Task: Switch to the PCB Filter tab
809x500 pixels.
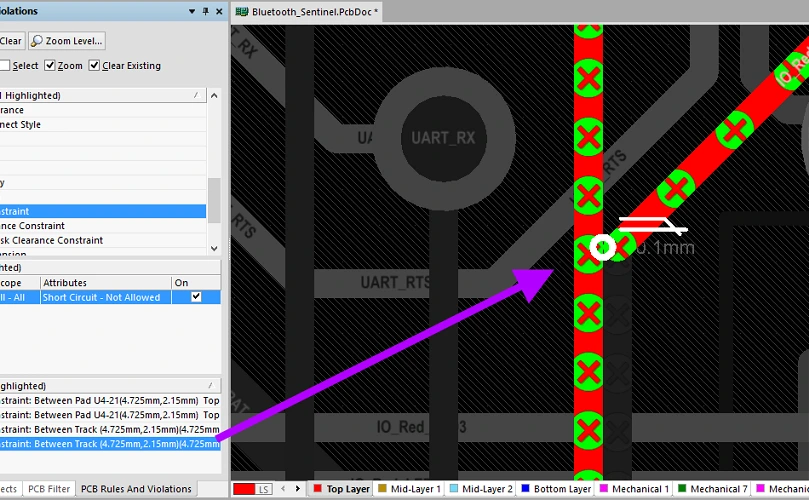Action: pyautogui.click(x=49, y=489)
